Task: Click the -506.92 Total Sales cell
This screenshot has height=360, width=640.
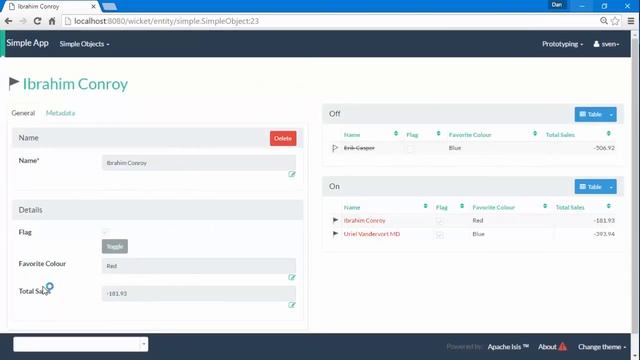Action: coord(604,148)
